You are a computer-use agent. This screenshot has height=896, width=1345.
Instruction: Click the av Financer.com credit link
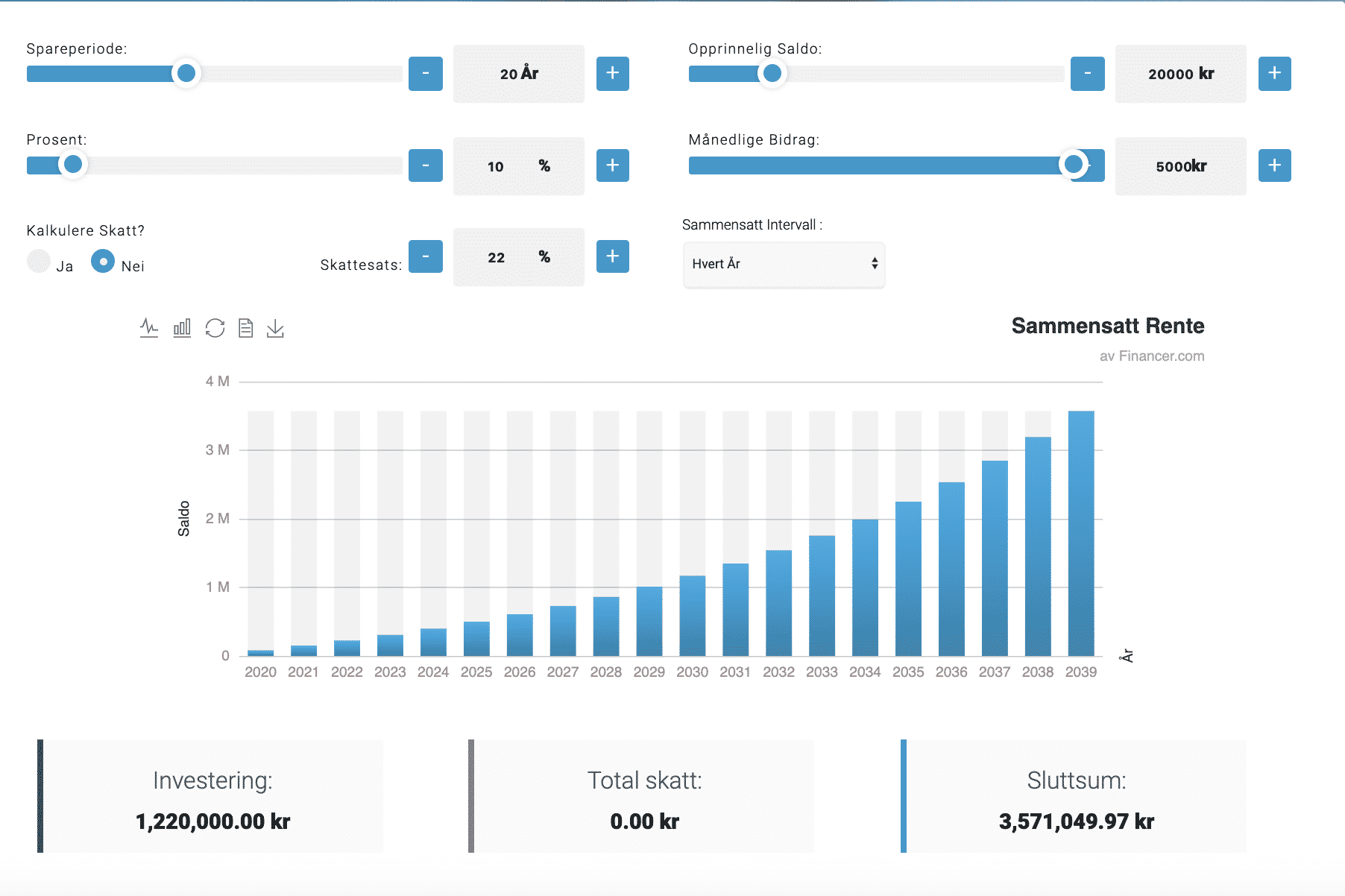pos(1151,356)
